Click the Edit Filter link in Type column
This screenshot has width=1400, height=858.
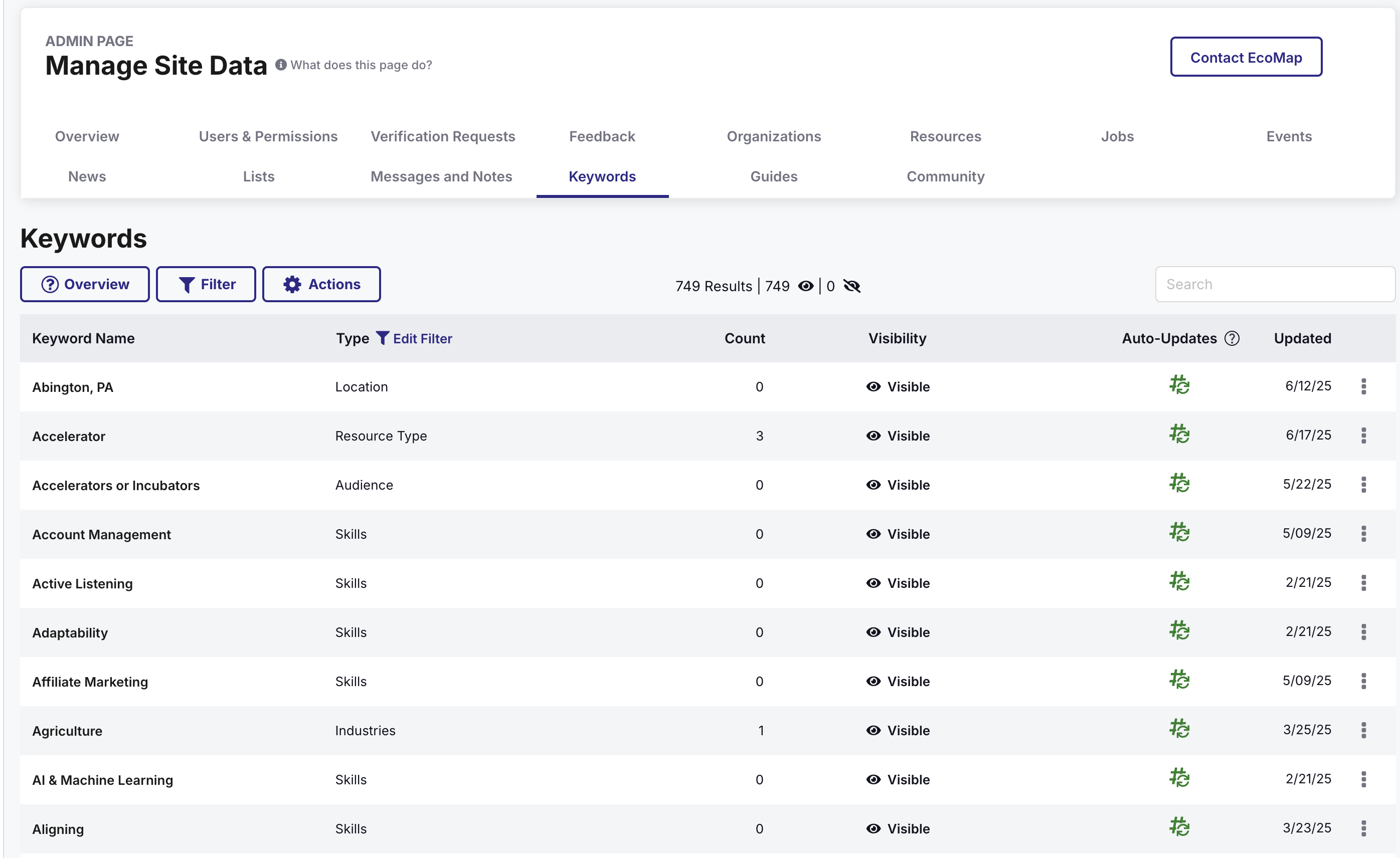[x=414, y=338]
